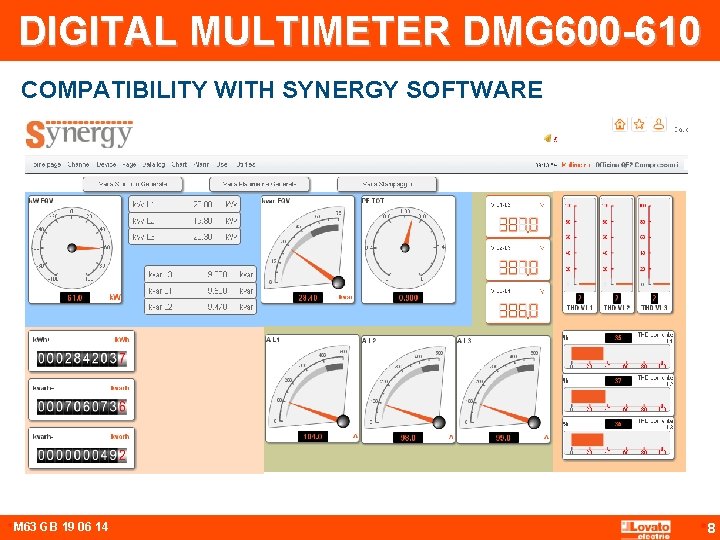The width and height of the screenshot is (720, 540).
Task: Open the Datalog menu
Action: pyautogui.click(x=153, y=164)
